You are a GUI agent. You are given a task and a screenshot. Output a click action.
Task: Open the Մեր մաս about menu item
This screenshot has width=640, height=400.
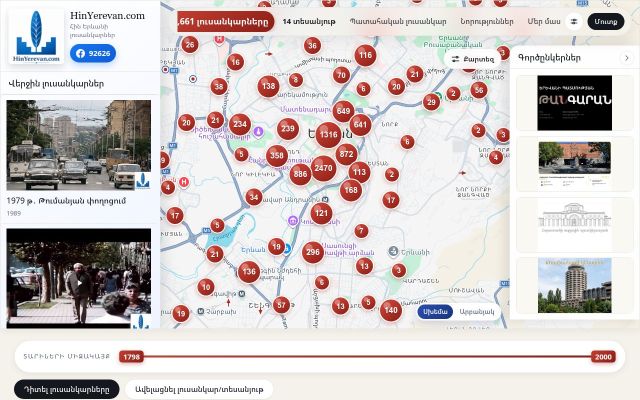(x=544, y=22)
